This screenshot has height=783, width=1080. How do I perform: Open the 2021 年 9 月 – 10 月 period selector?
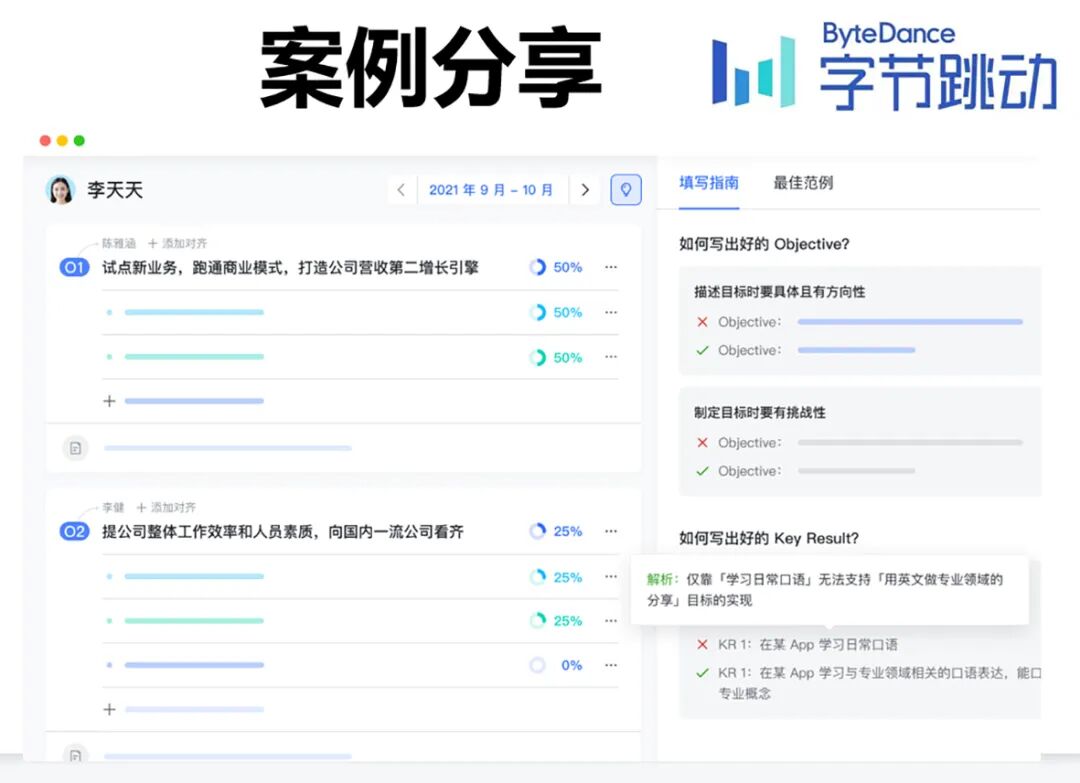[491, 190]
